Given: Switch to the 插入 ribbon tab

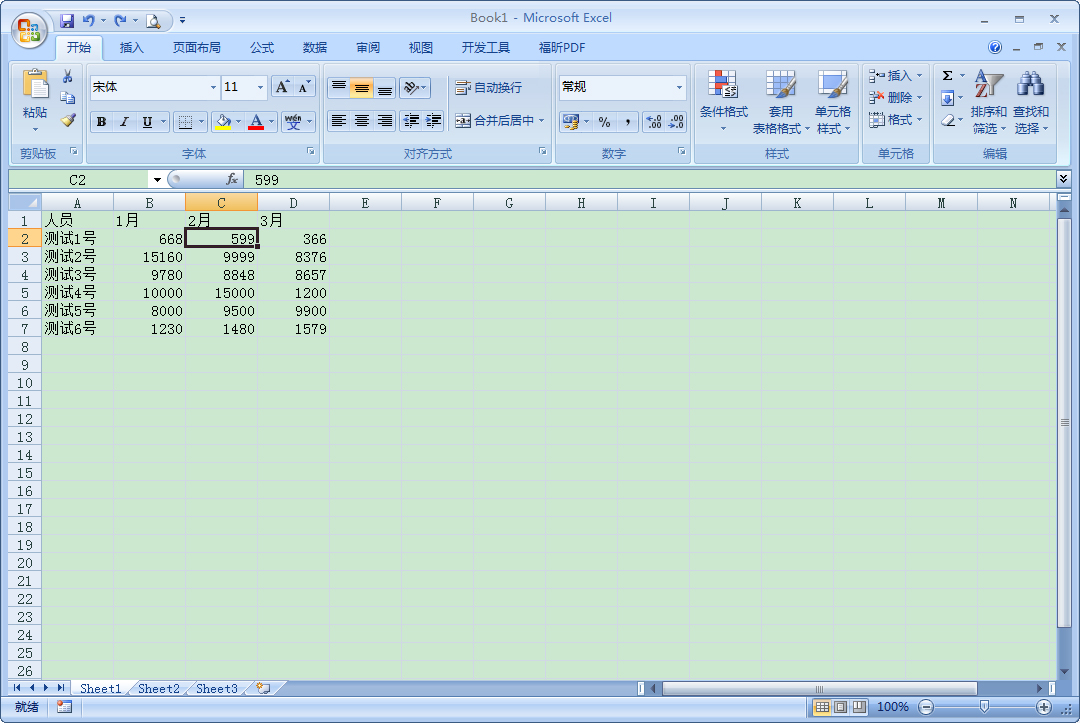Looking at the screenshot, I should [131, 47].
